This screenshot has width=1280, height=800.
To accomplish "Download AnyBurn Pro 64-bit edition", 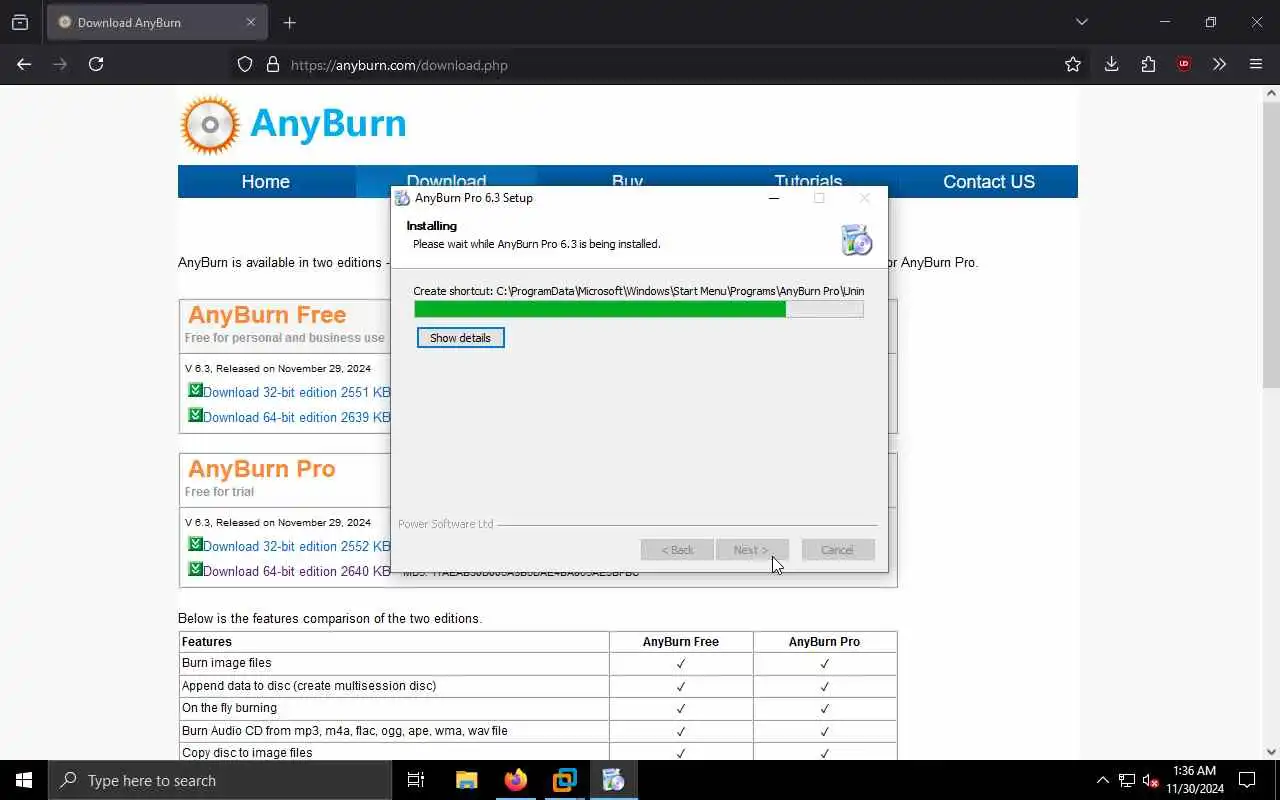I will pos(296,572).
